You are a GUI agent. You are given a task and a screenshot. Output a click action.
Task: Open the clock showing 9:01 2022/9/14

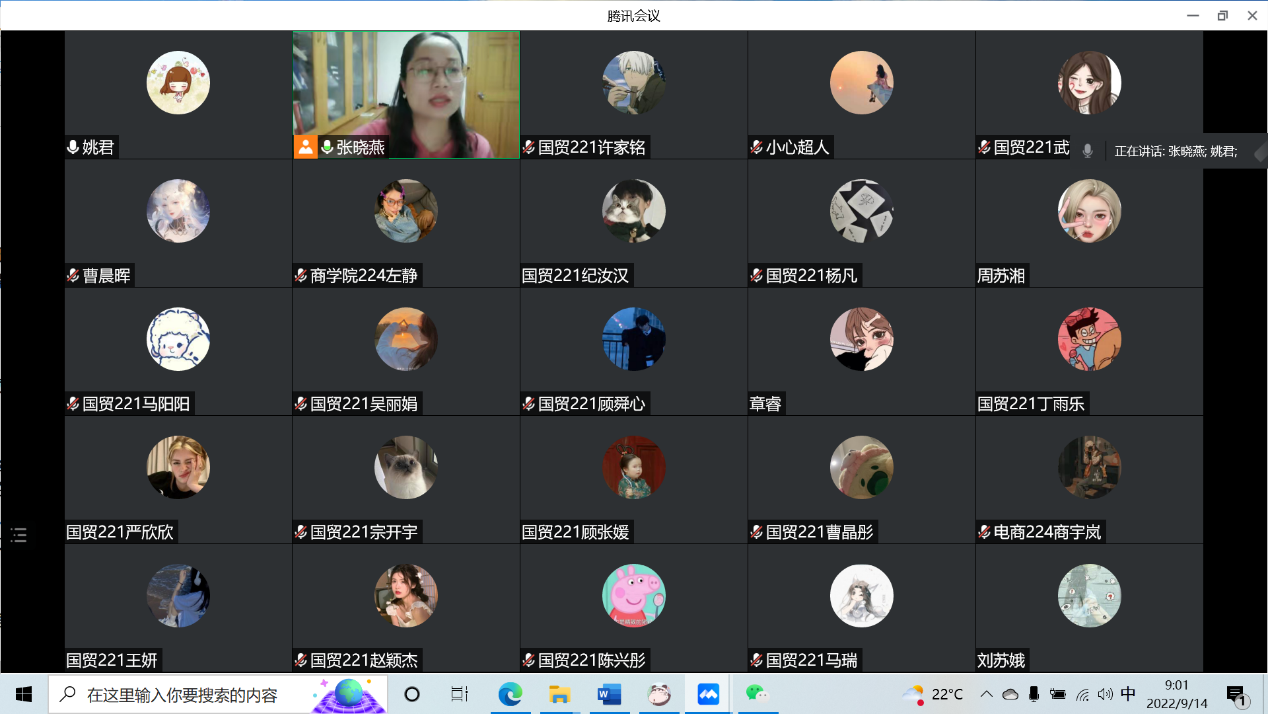point(1178,694)
